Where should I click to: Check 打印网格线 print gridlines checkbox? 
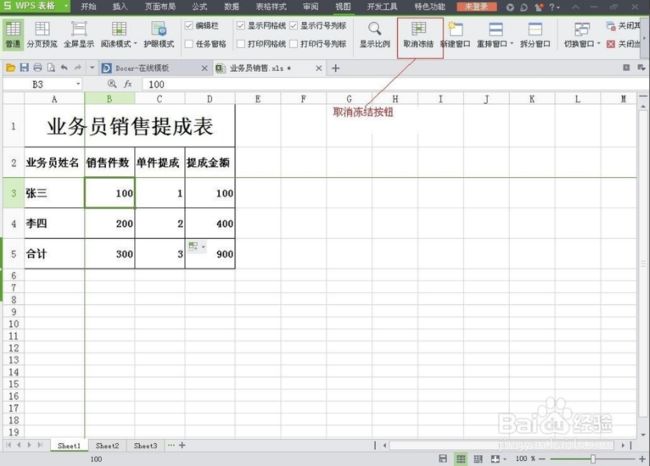tap(241, 44)
